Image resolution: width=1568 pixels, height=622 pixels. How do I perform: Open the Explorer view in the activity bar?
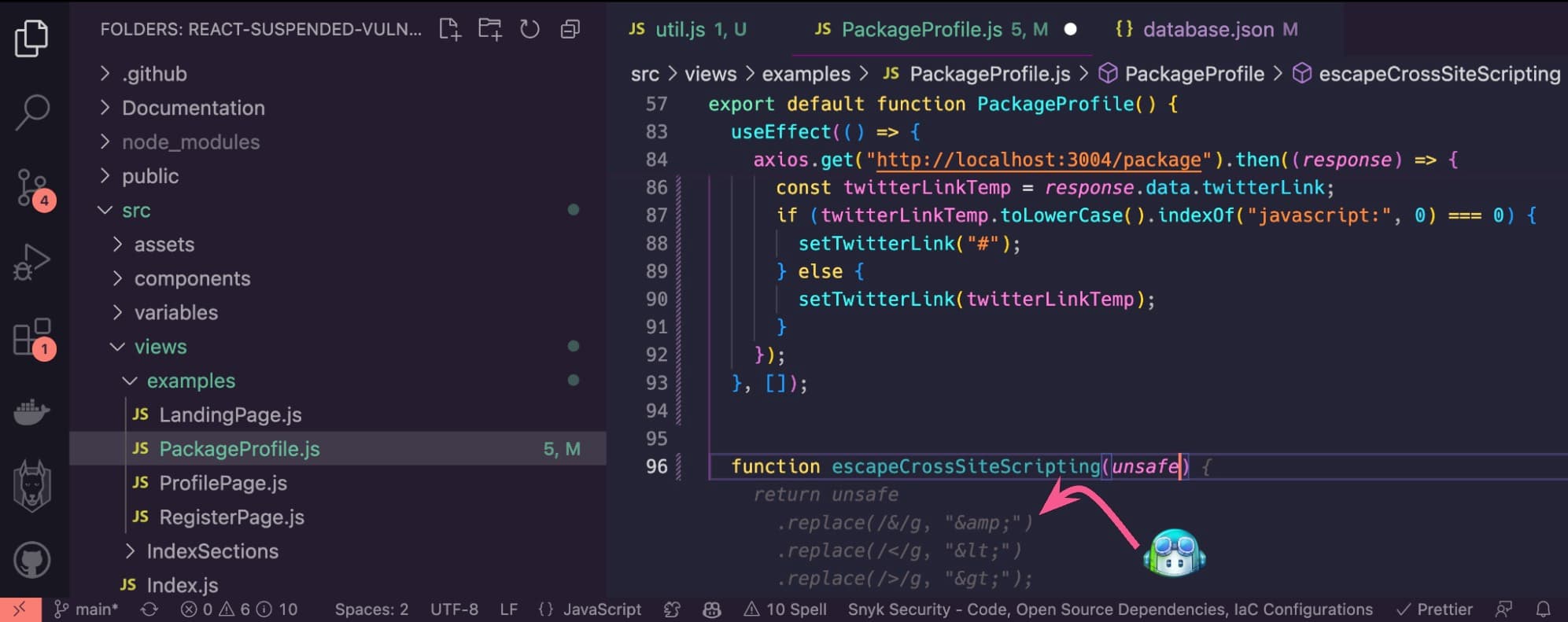[31, 39]
